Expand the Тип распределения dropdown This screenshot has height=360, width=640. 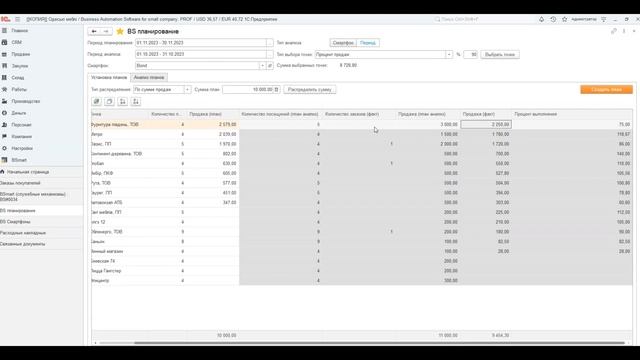point(187,89)
